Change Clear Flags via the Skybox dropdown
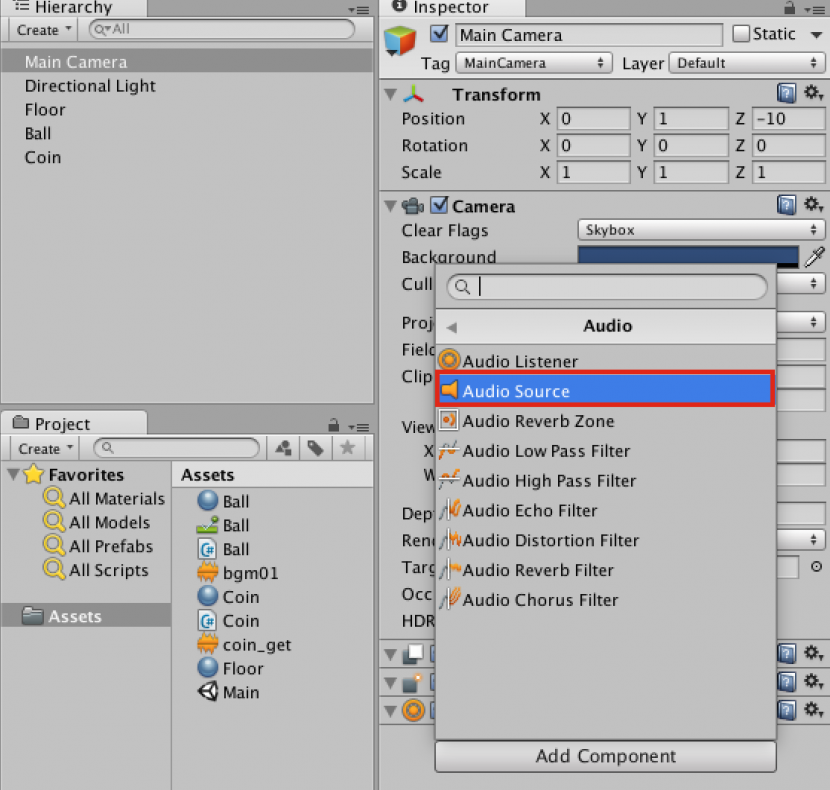Viewport: 830px width, 790px height. (700, 230)
